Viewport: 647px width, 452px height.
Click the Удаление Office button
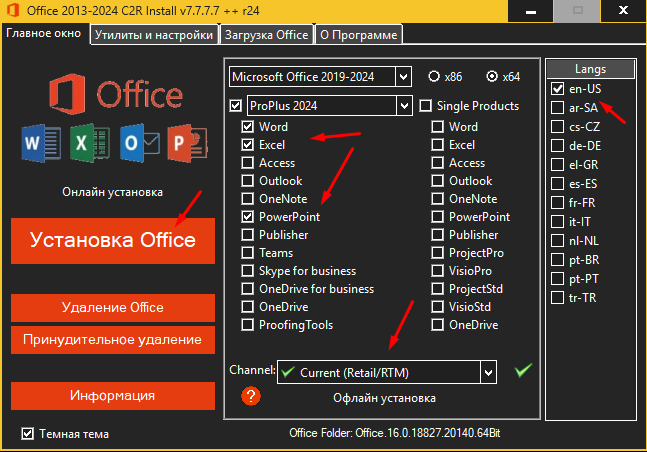coord(113,308)
